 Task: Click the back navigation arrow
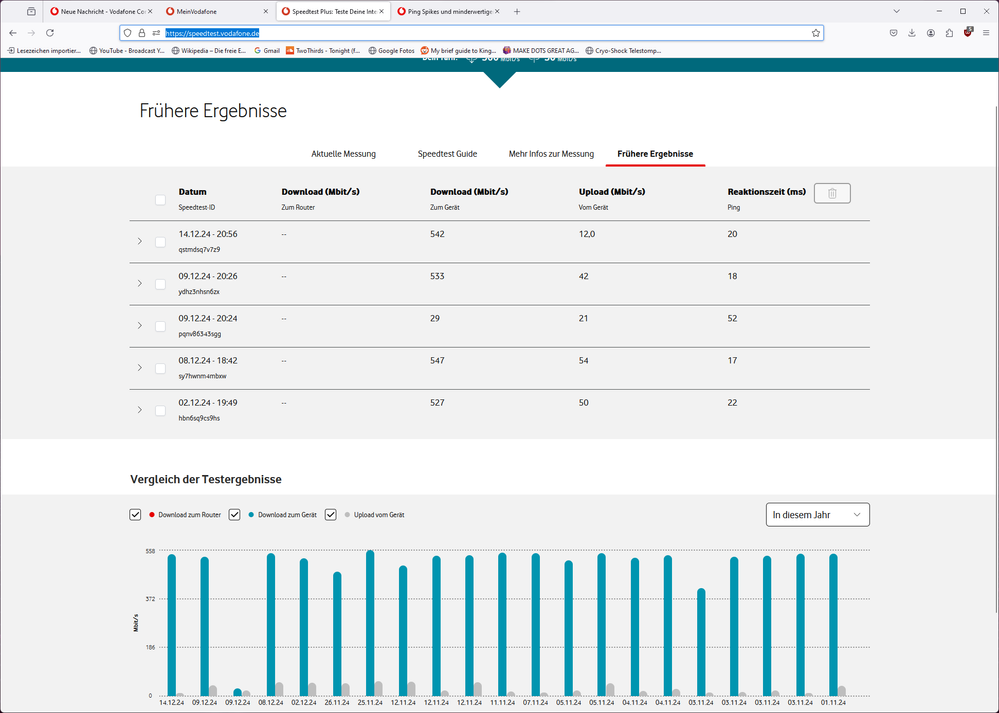12,33
